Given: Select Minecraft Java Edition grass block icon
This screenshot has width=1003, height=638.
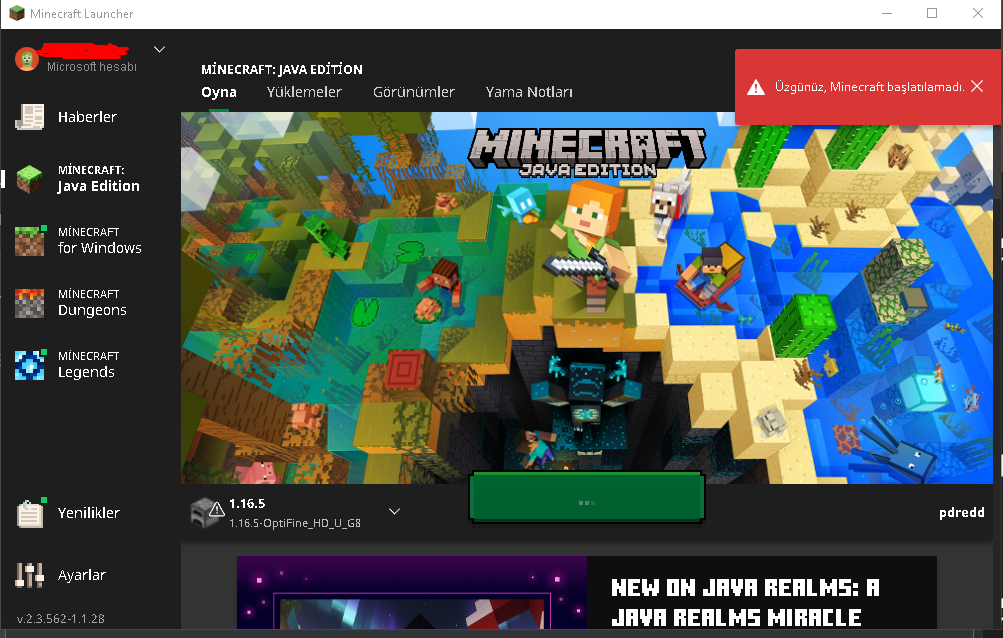Looking at the screenshot, I should tap(29, 179).
